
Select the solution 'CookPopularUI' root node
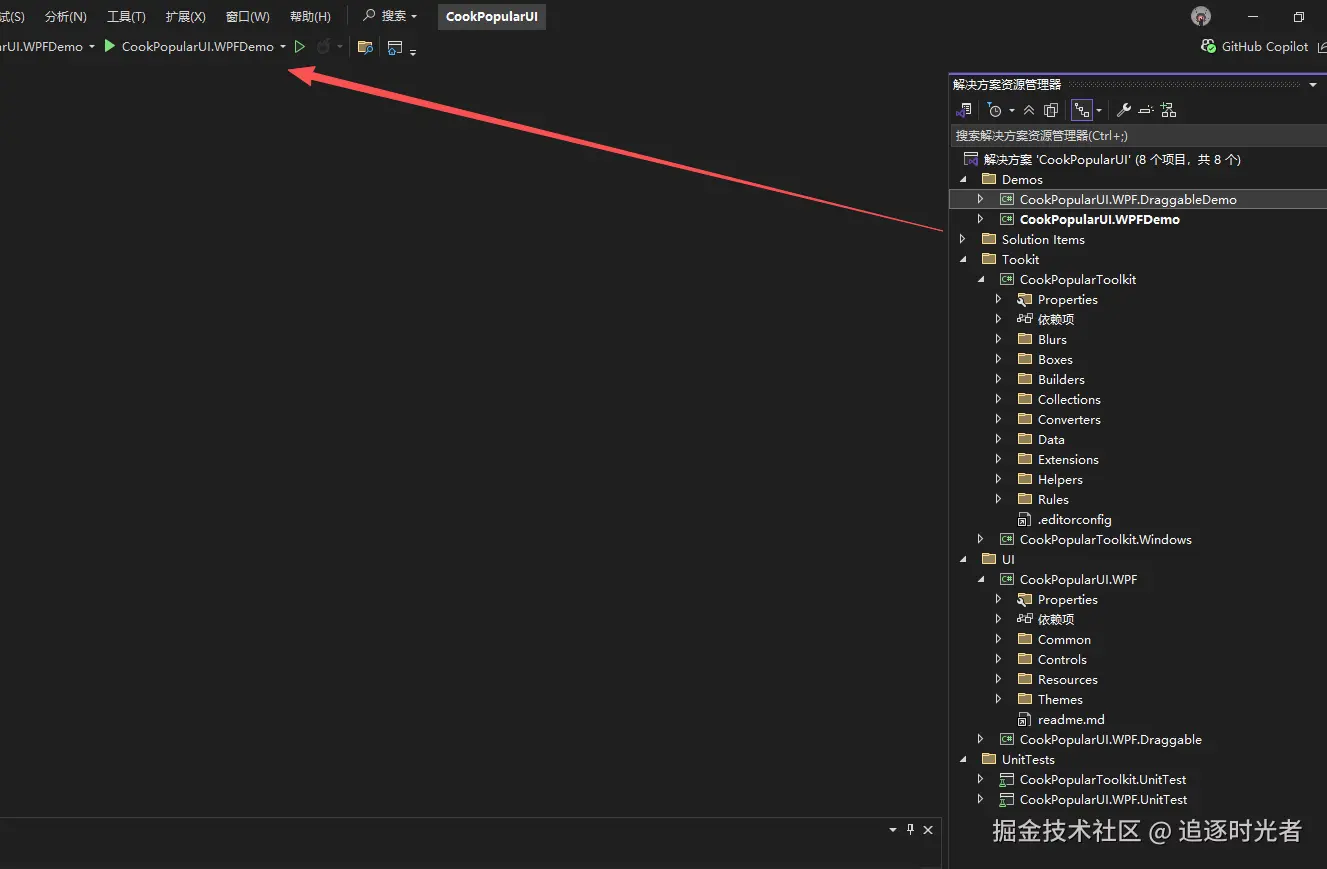coord(1112,159)
